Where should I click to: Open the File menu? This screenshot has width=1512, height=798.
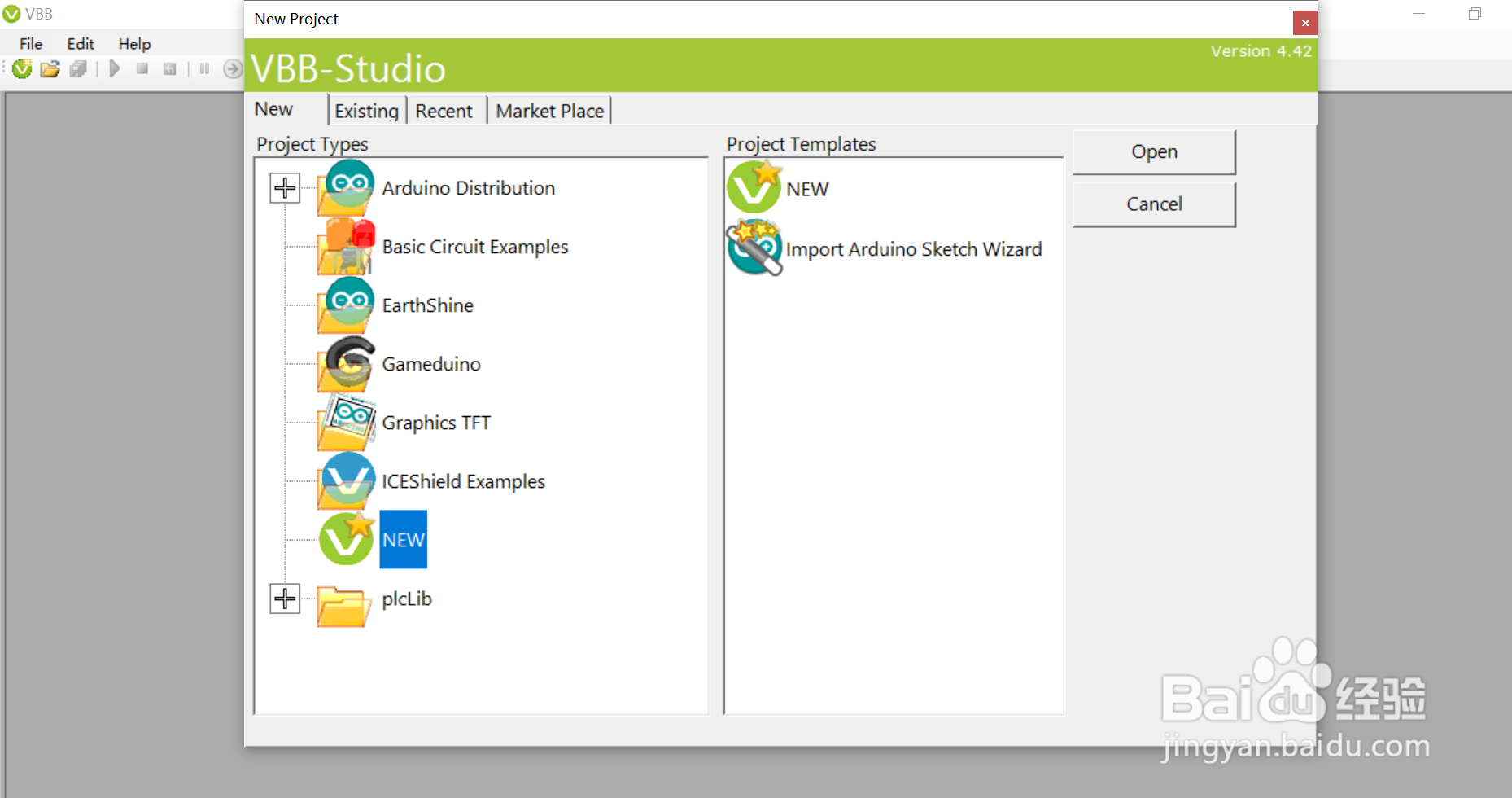pos(31,44)
